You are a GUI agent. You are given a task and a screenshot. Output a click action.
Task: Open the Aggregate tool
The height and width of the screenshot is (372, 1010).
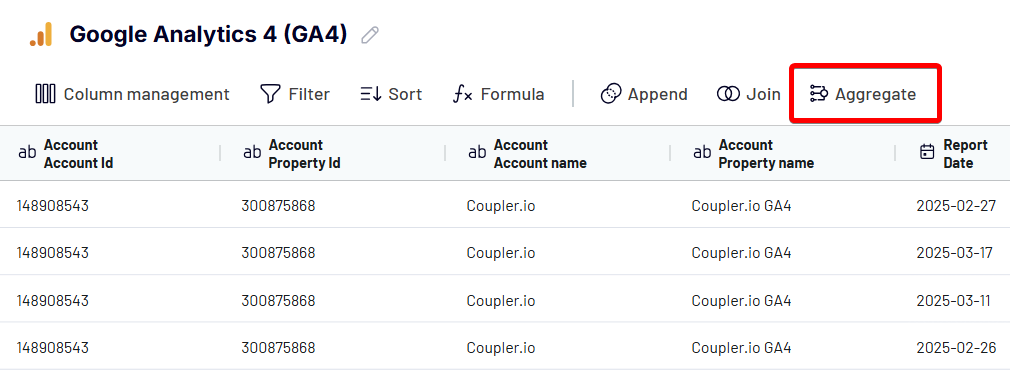(862, 94)
